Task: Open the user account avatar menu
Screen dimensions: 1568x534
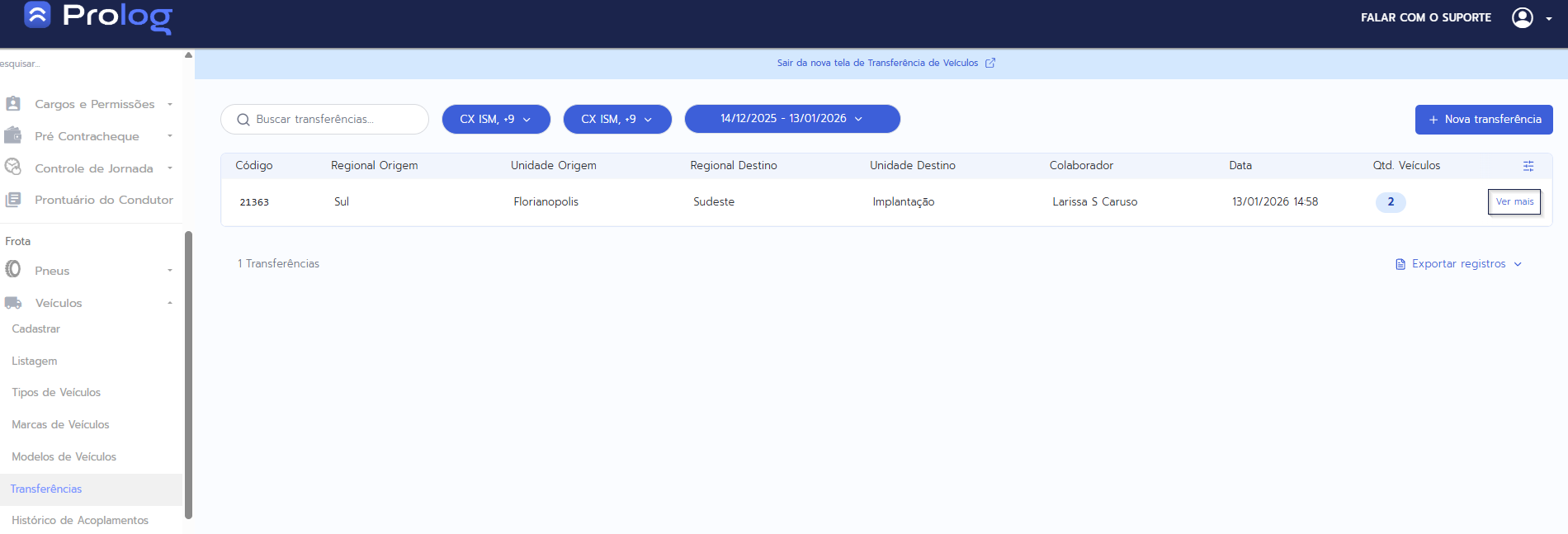Action: (x=1522, y=17)
